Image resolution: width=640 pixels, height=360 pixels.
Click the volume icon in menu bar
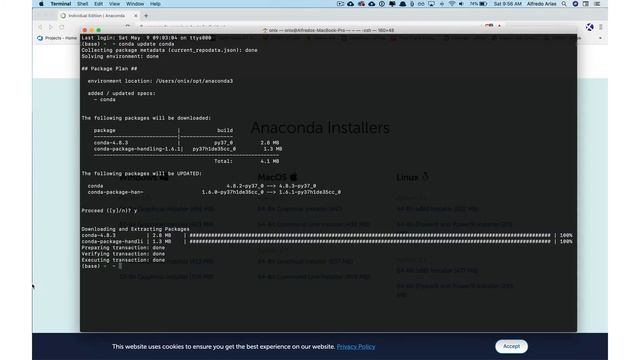coord(461,4)
